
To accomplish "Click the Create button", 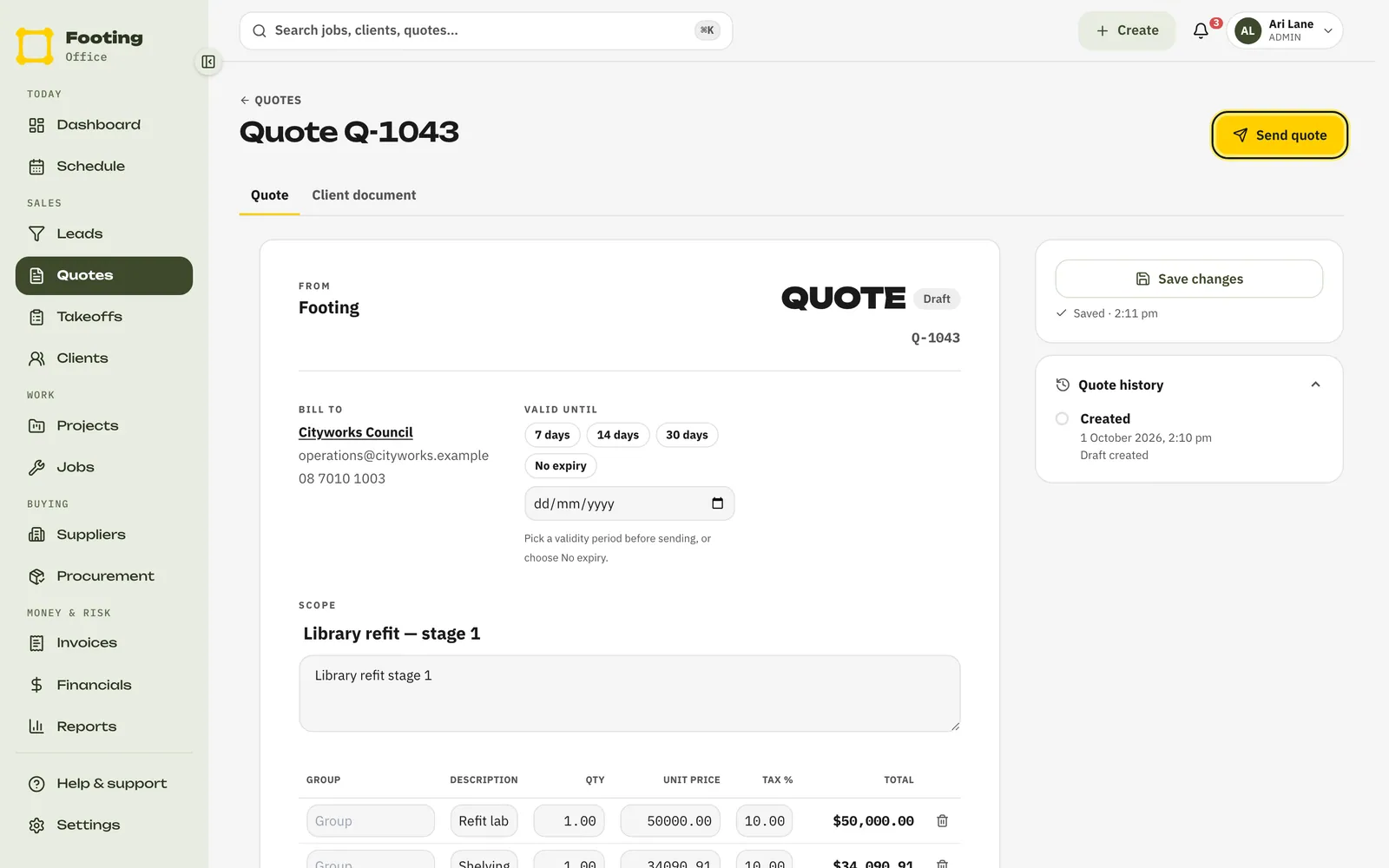I will pyautogui.click(x=1127, y=30).
